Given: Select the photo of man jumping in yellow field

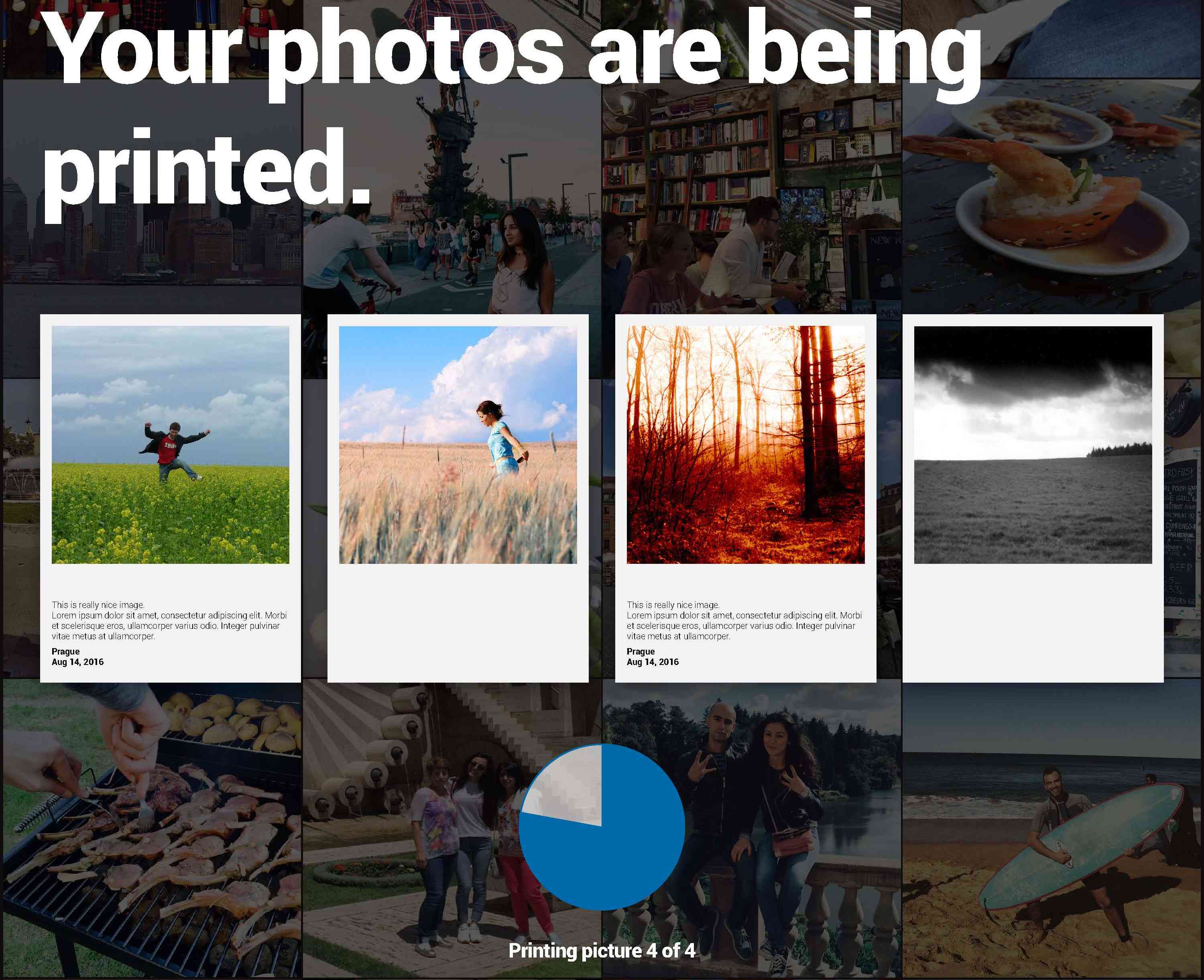Looking at the screenshot, I should click(171, 445).
